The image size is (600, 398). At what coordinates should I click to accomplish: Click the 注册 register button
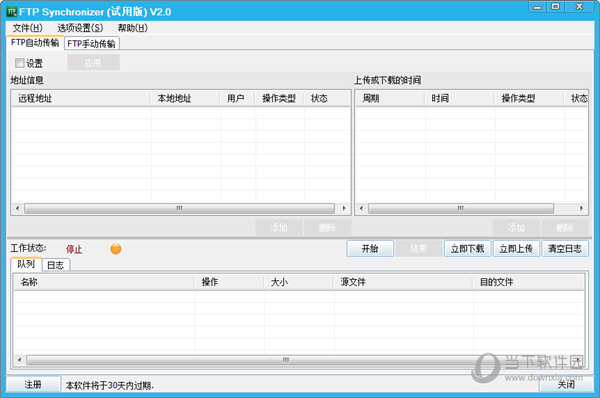[33, 384]
